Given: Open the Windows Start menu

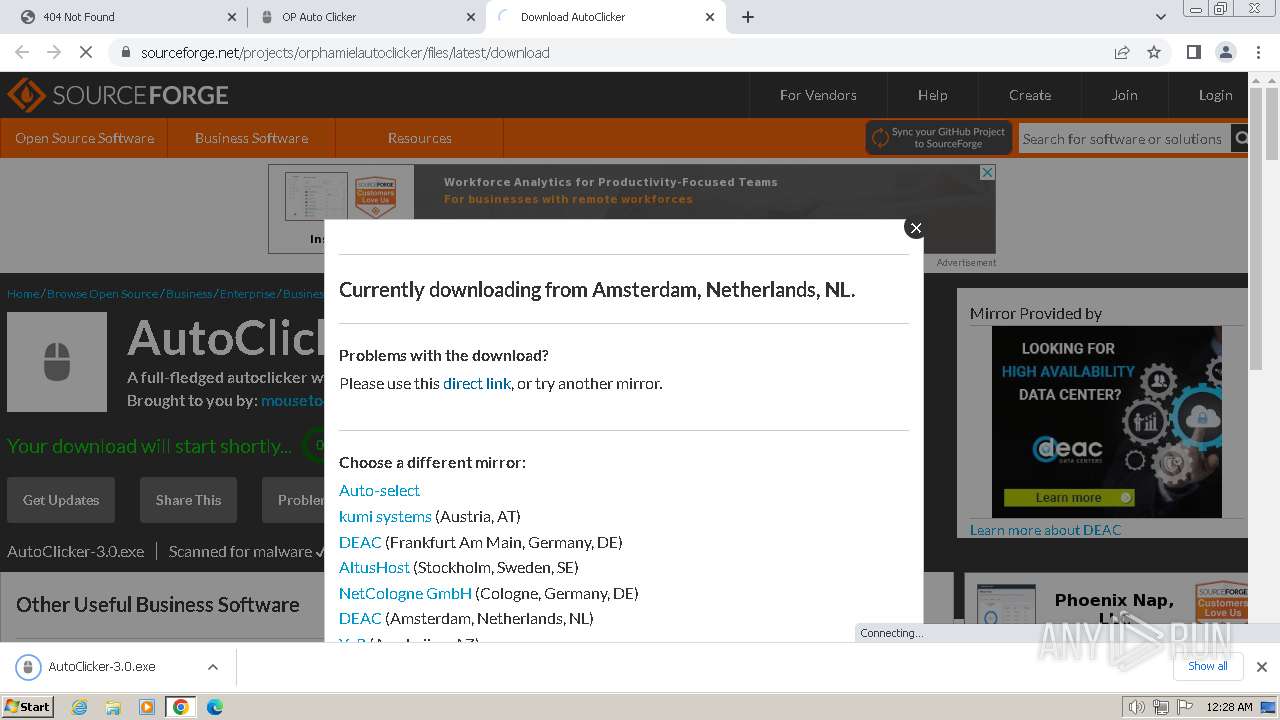Looking at the screenshot, I should (x=28, y=706).
